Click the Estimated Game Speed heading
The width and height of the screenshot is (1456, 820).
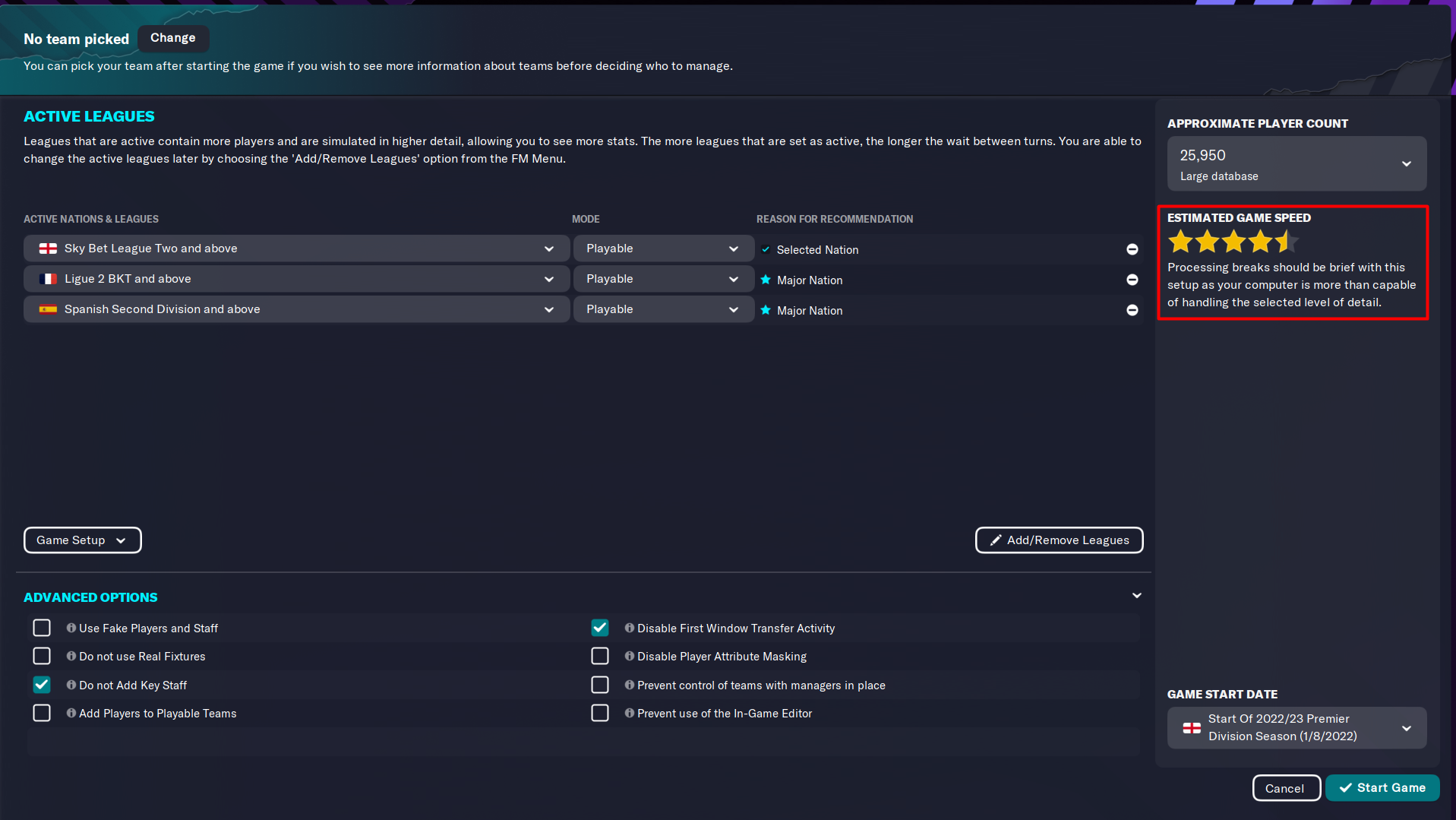point(1239,218)
